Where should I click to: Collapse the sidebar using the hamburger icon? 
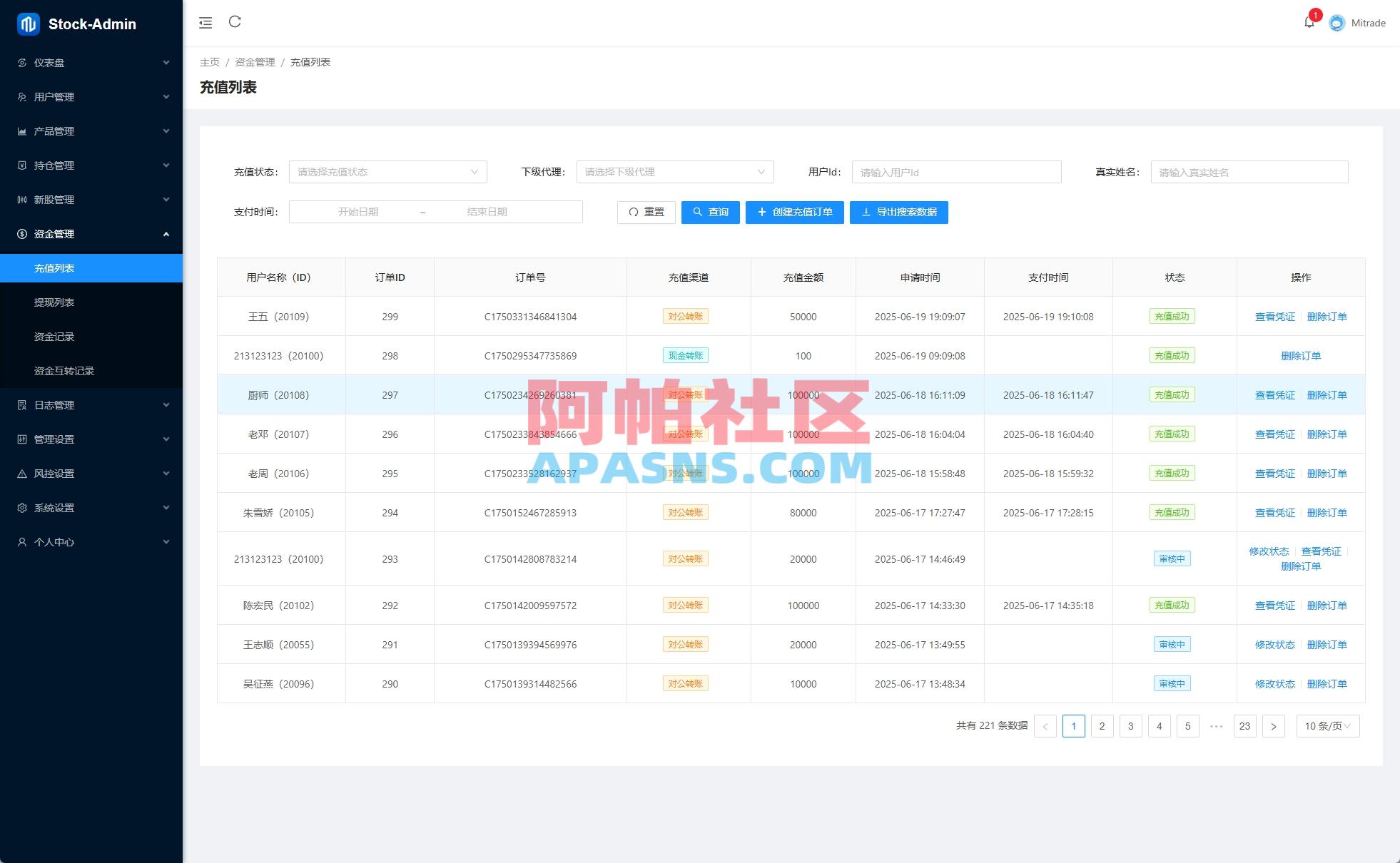coord(206,22)
